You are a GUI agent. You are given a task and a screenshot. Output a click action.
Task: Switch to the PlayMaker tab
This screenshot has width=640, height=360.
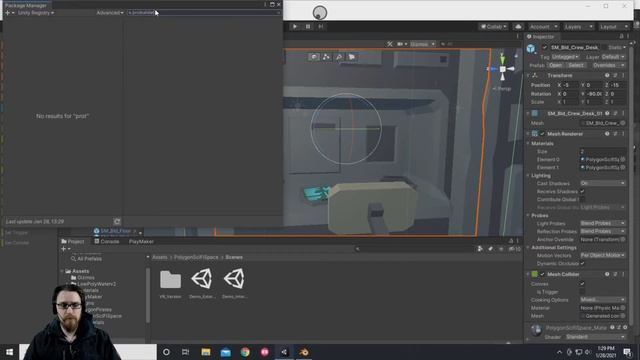pyautogui.click(x=141, y=242)
